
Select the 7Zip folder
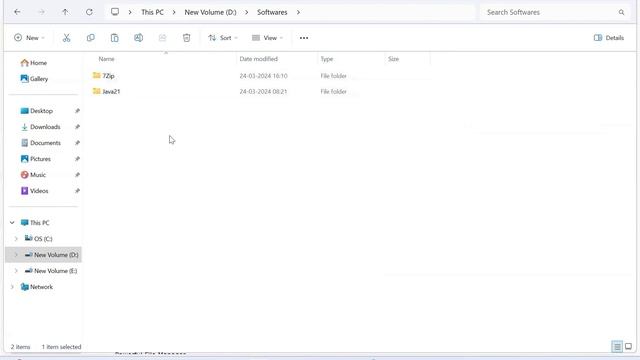coord(108,76)
